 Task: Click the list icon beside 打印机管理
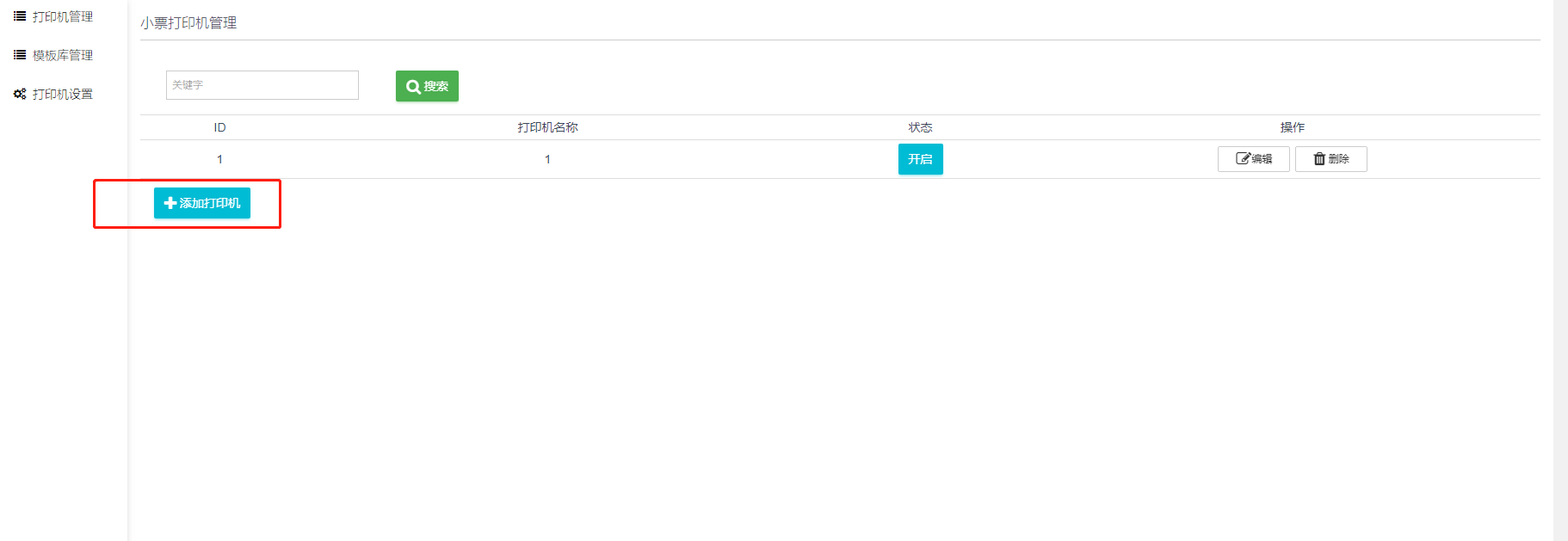(20, 16)
